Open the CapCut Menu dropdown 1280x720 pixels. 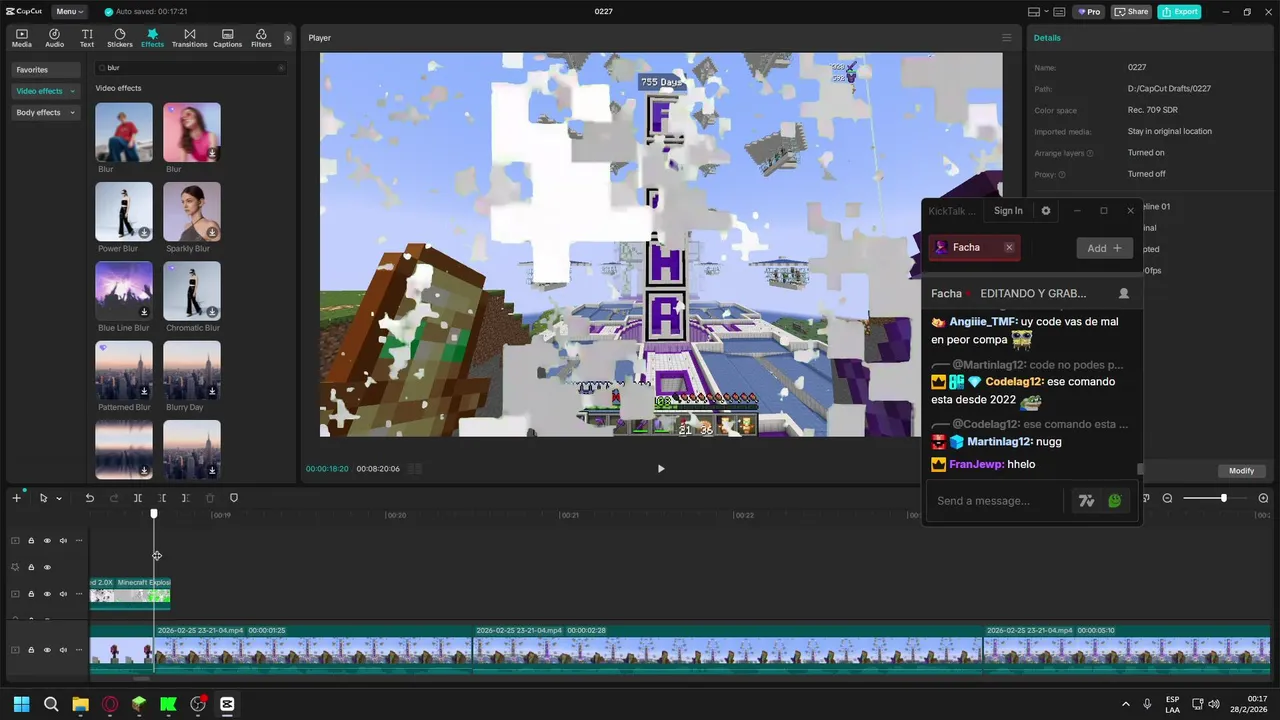click(x=68, y=12)
